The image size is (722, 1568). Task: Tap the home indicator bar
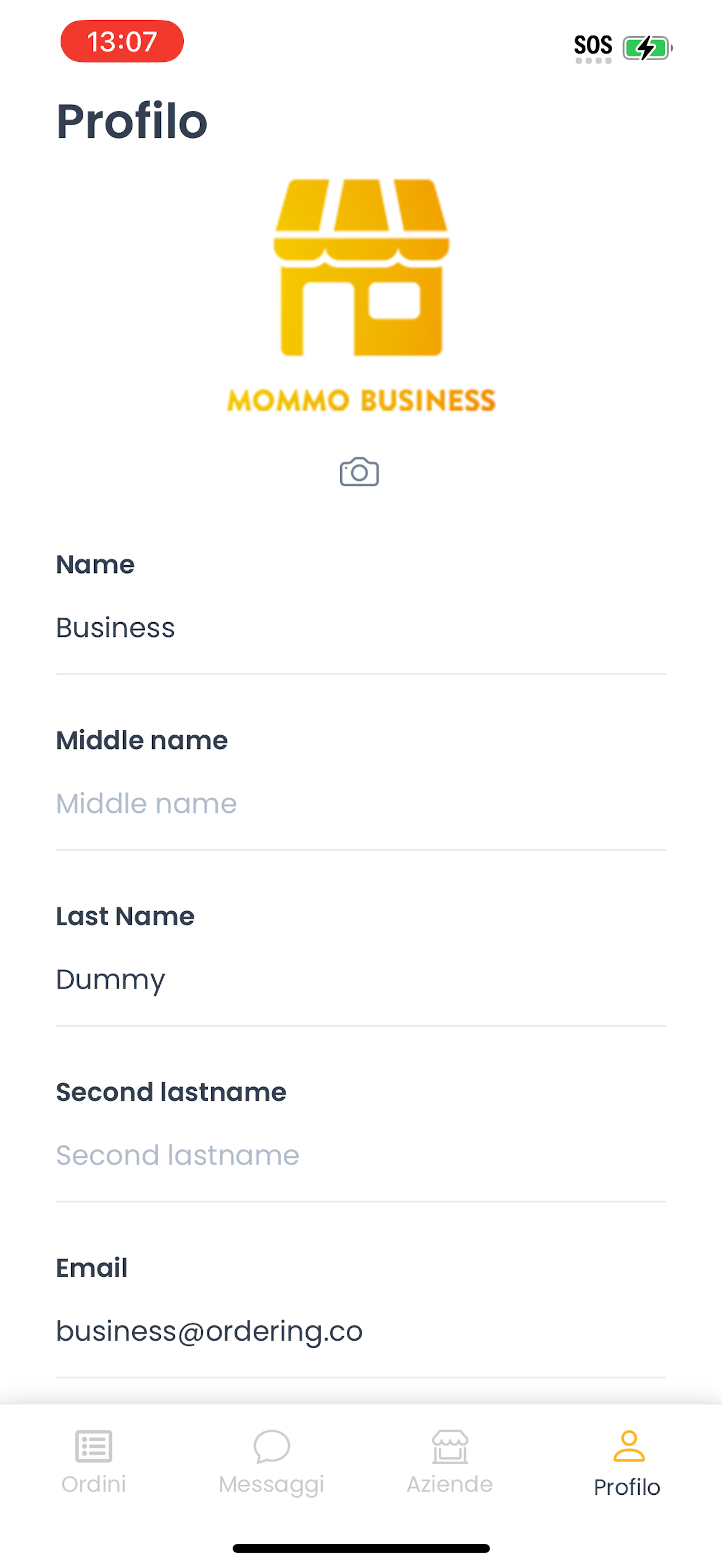point(361,1548)
